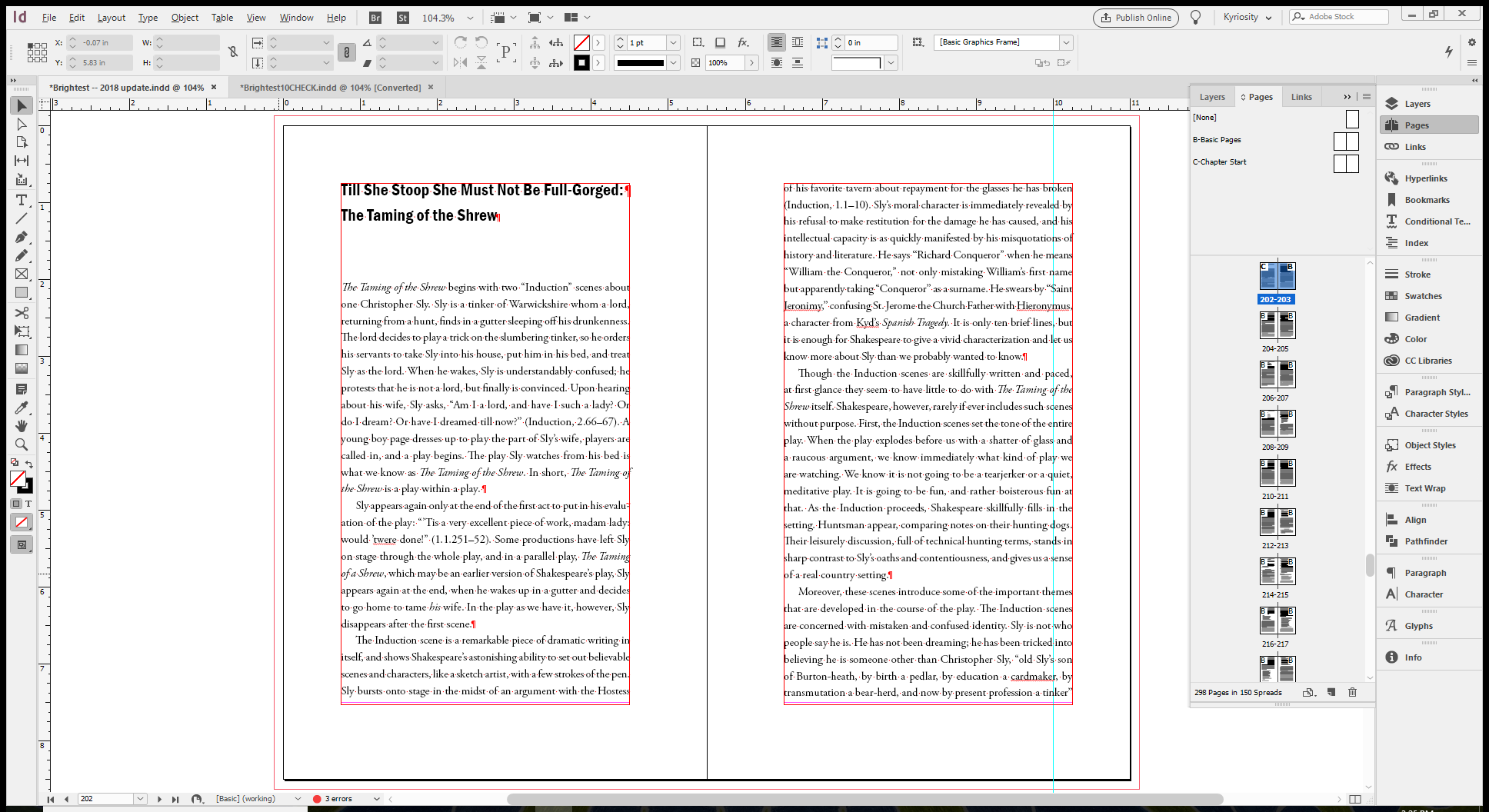
Task: Click the Quick Apply lightning bolt
Action: coord(1449,52)
